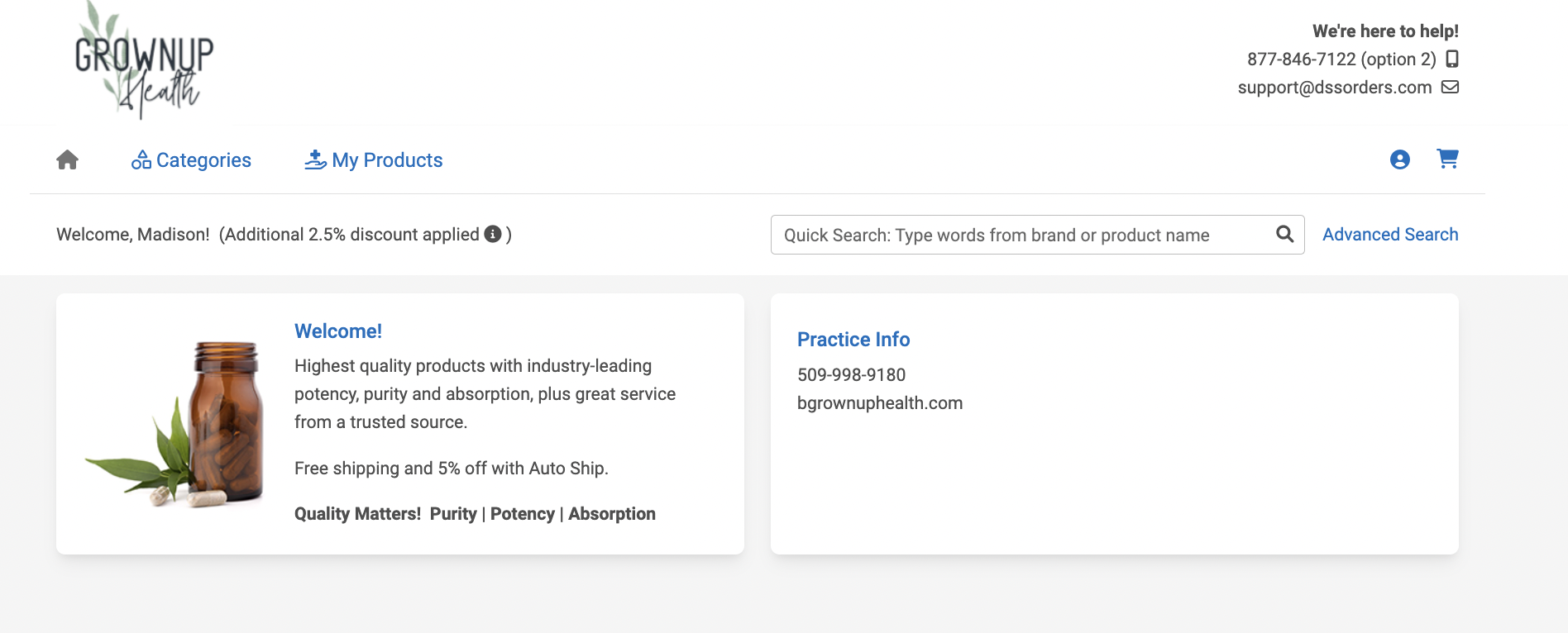Click the search magnifier button
This screenshot has height=633, width=1568.
click(x=1285, y=235)
